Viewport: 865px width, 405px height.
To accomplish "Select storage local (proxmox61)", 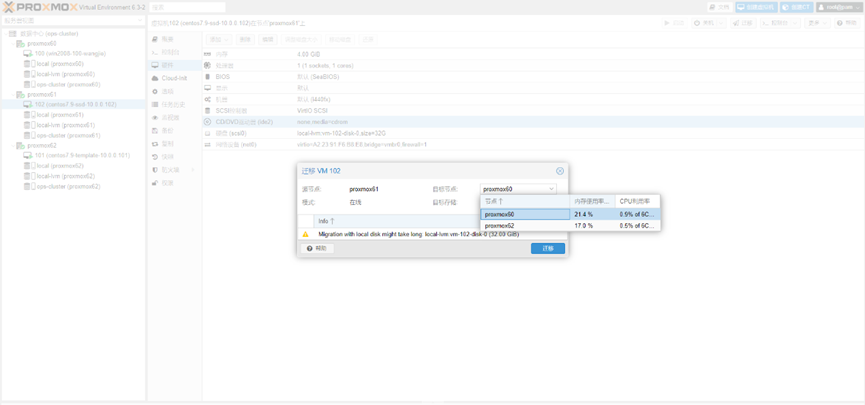I will [60, 115].
